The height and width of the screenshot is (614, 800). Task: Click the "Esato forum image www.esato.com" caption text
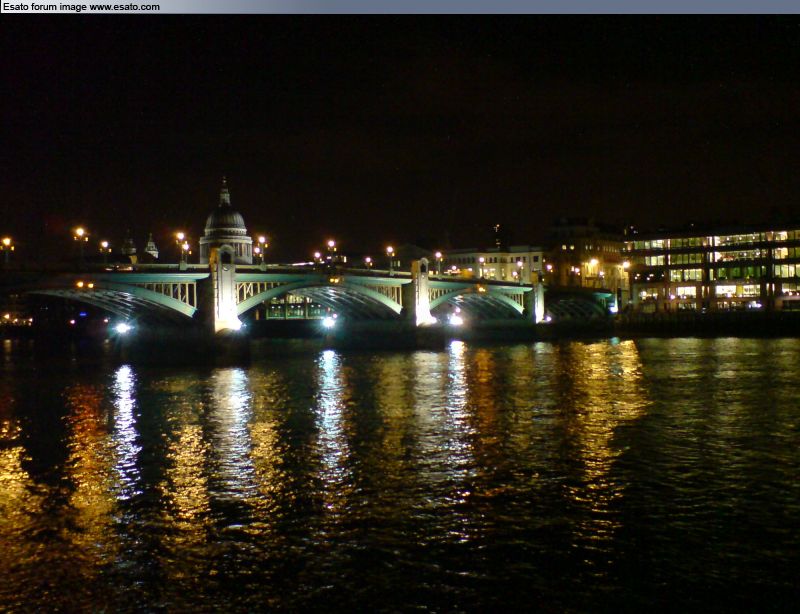tap(82, 7)
